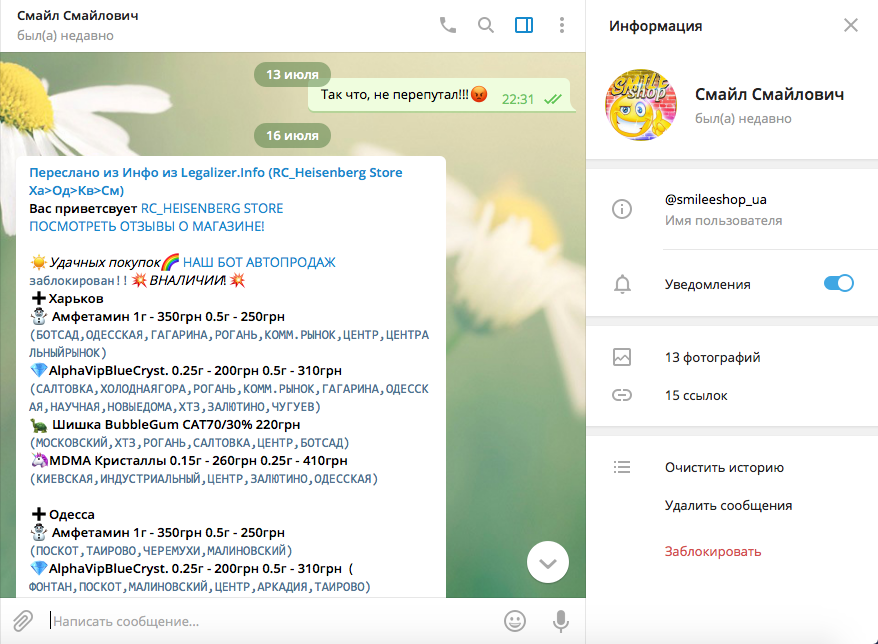Screen dimensions: 878x644
Task: Click the 'Одесса' heading in the message
Action: tap(72, 515)
